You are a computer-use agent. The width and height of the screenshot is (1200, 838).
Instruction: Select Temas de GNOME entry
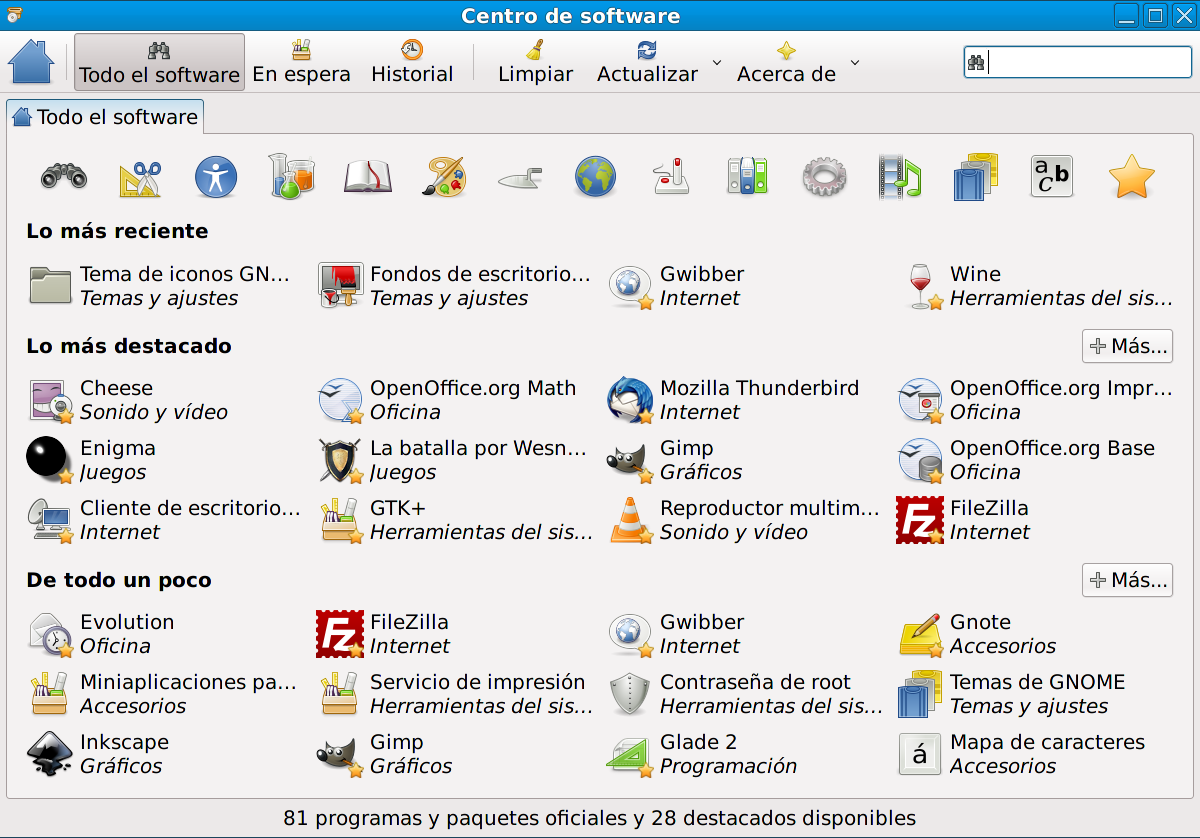click(x=1012, y=694)
